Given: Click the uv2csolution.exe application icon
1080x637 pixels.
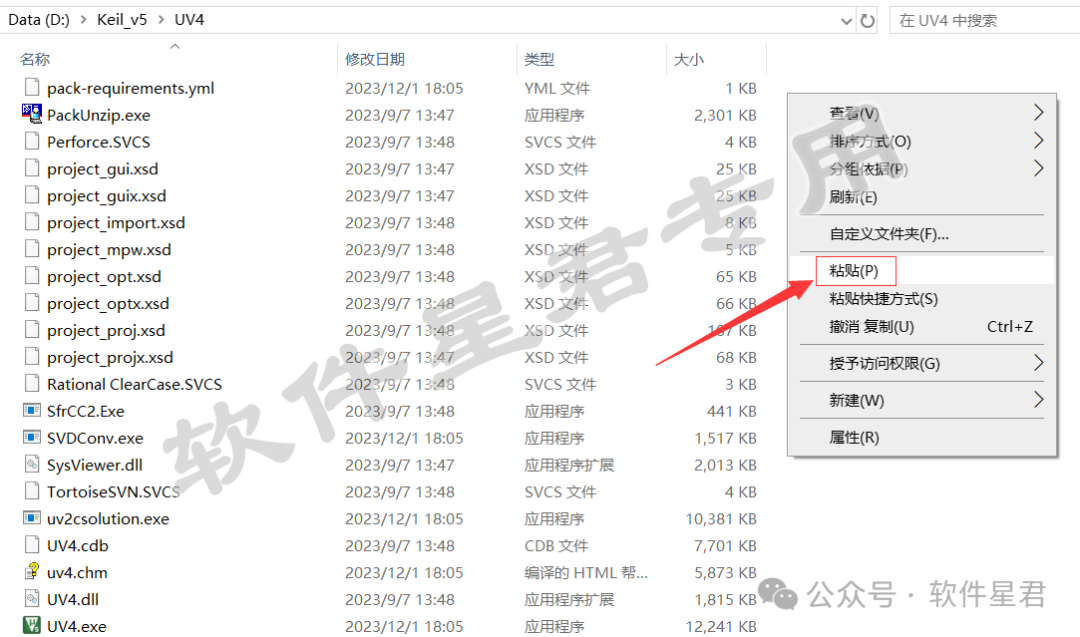Looking at the screenshot, I should [32, 518].
